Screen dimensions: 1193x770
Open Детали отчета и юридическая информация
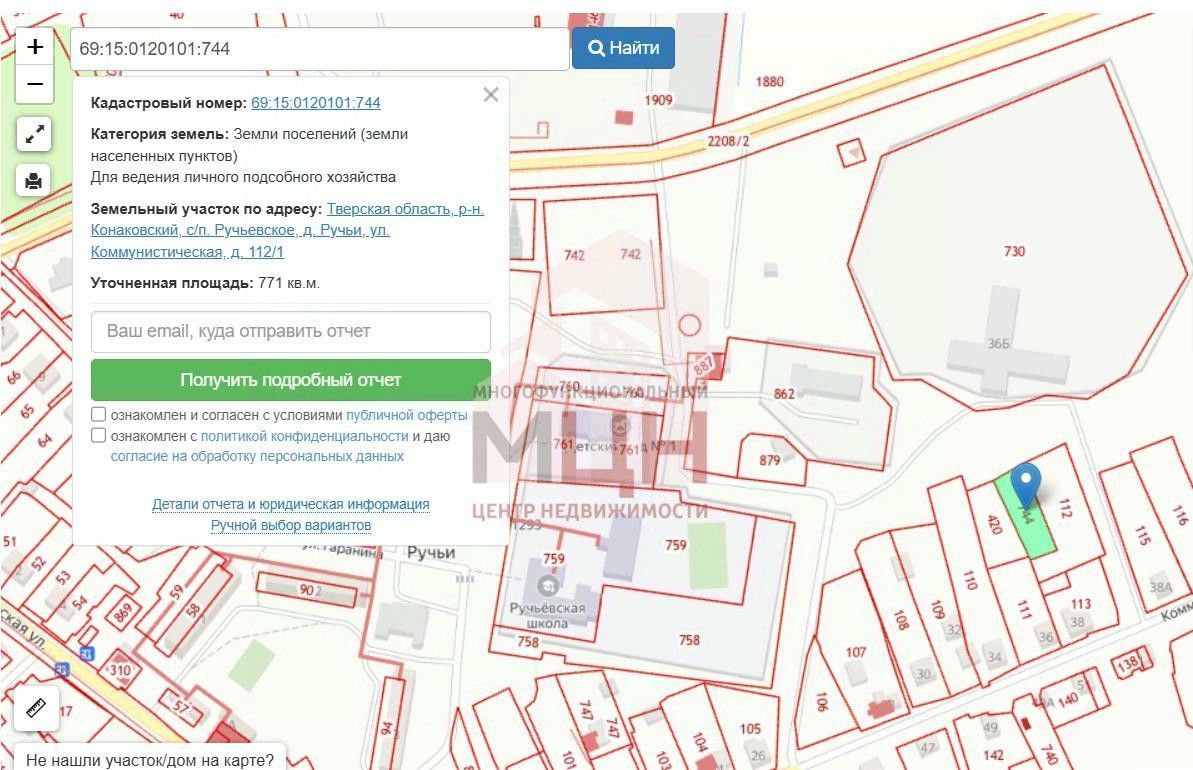pos(291,504)
